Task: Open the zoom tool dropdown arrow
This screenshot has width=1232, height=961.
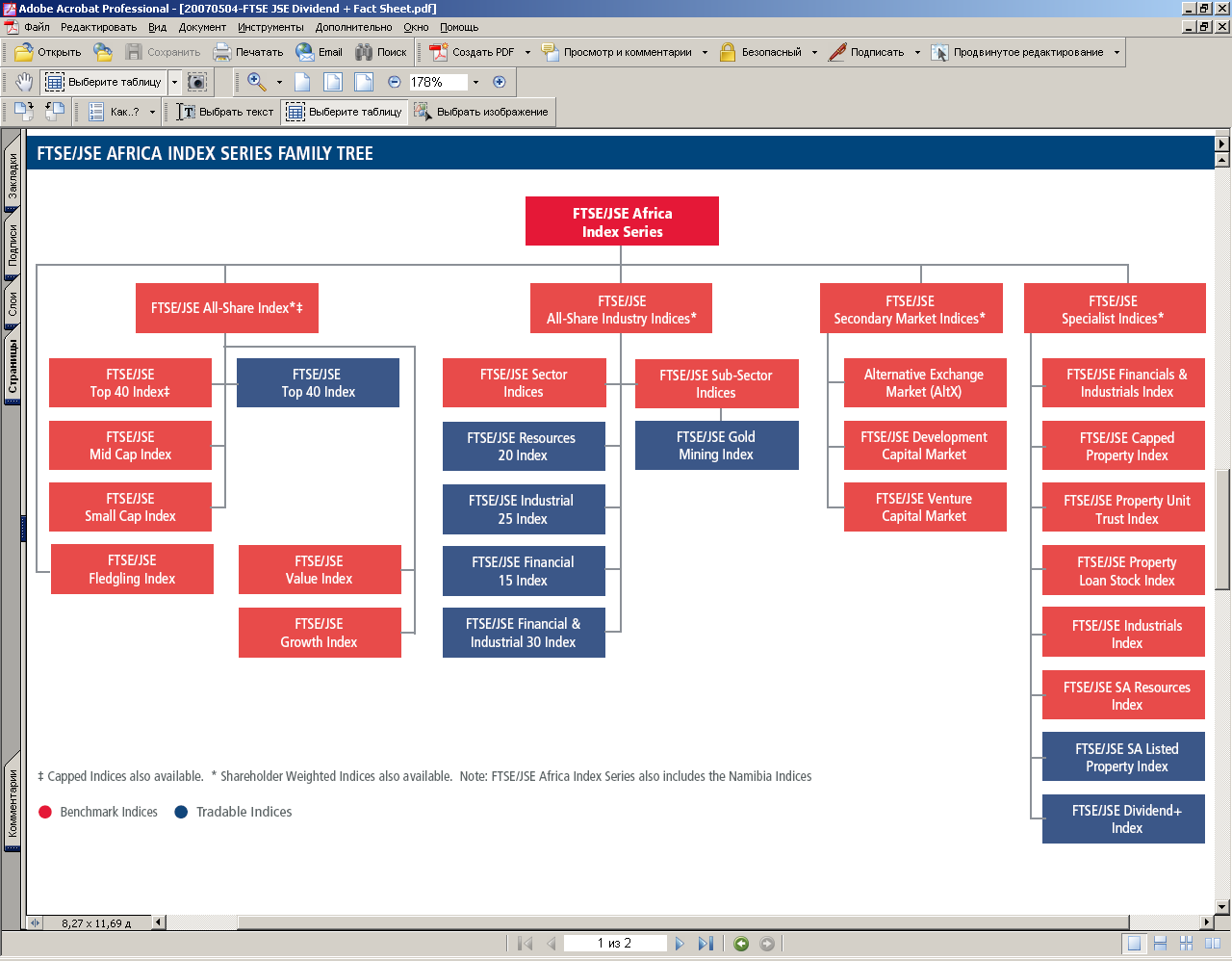Action: [x=279, y=83]
